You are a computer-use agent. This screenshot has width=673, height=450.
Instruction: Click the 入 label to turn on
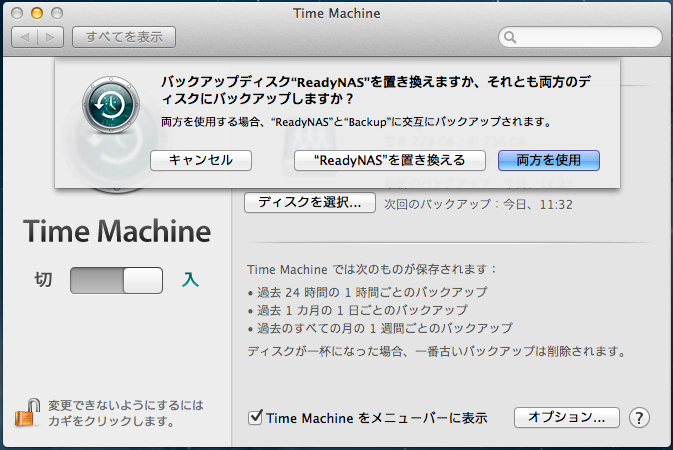[x=190, y=280]
